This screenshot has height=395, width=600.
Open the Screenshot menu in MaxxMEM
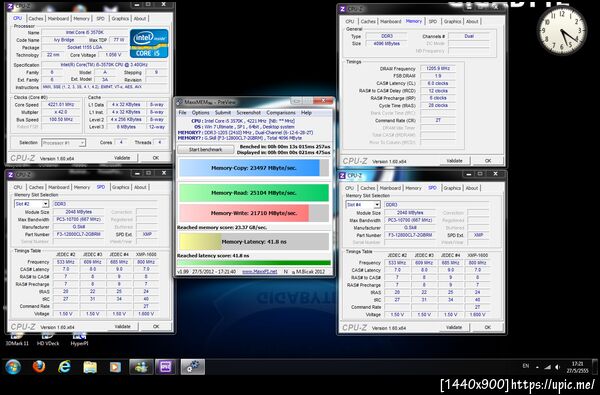pyautogui.click(x=248, y=113)
